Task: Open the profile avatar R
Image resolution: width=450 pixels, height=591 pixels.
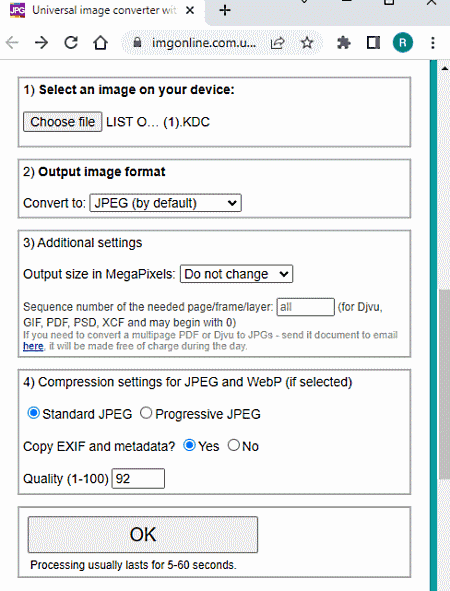Action: click(403, 43)
